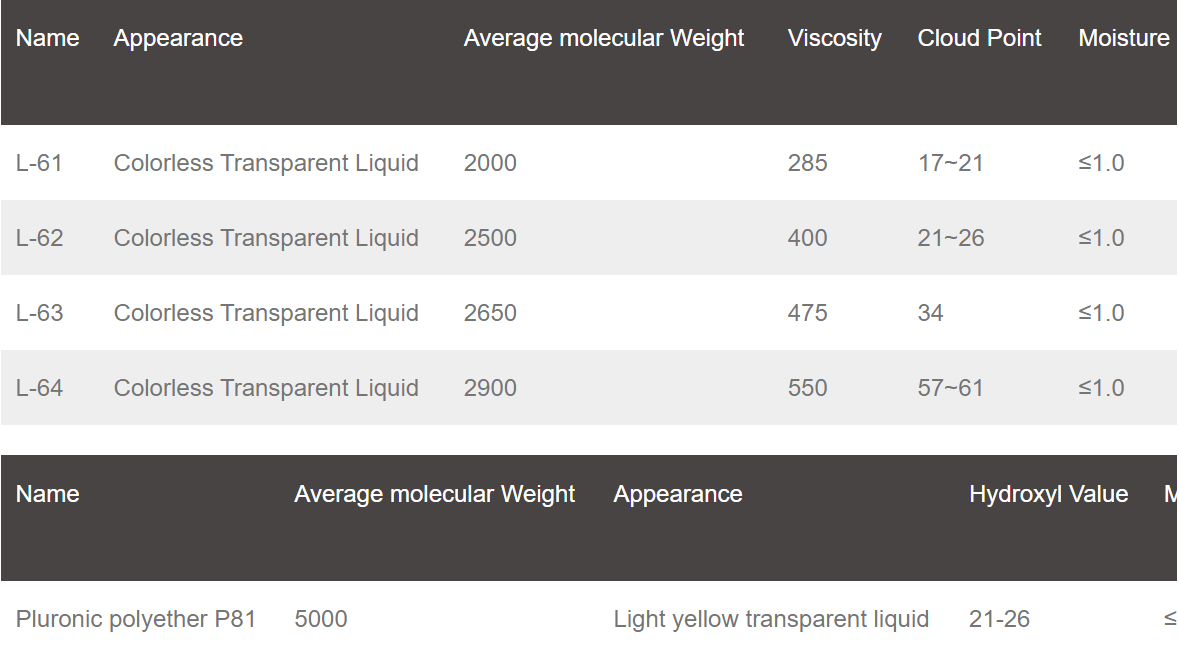1179x658 pixels.
Task: Select the Moisture column header
Action: click(x=1124, y=38)
